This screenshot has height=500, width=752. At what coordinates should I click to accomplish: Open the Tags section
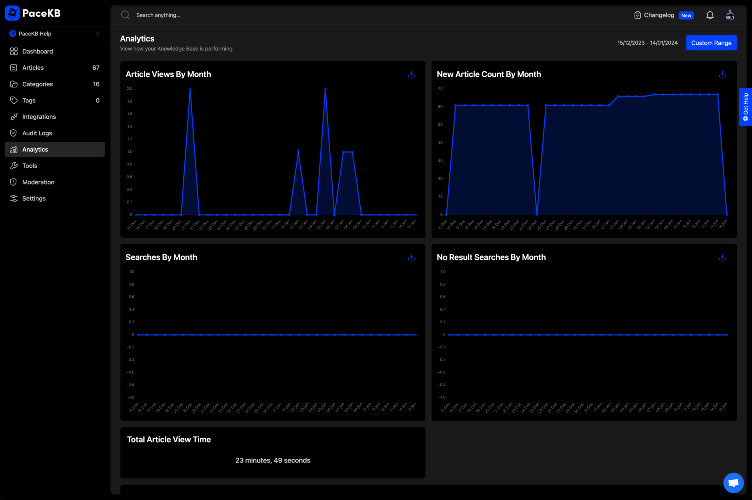55,100
